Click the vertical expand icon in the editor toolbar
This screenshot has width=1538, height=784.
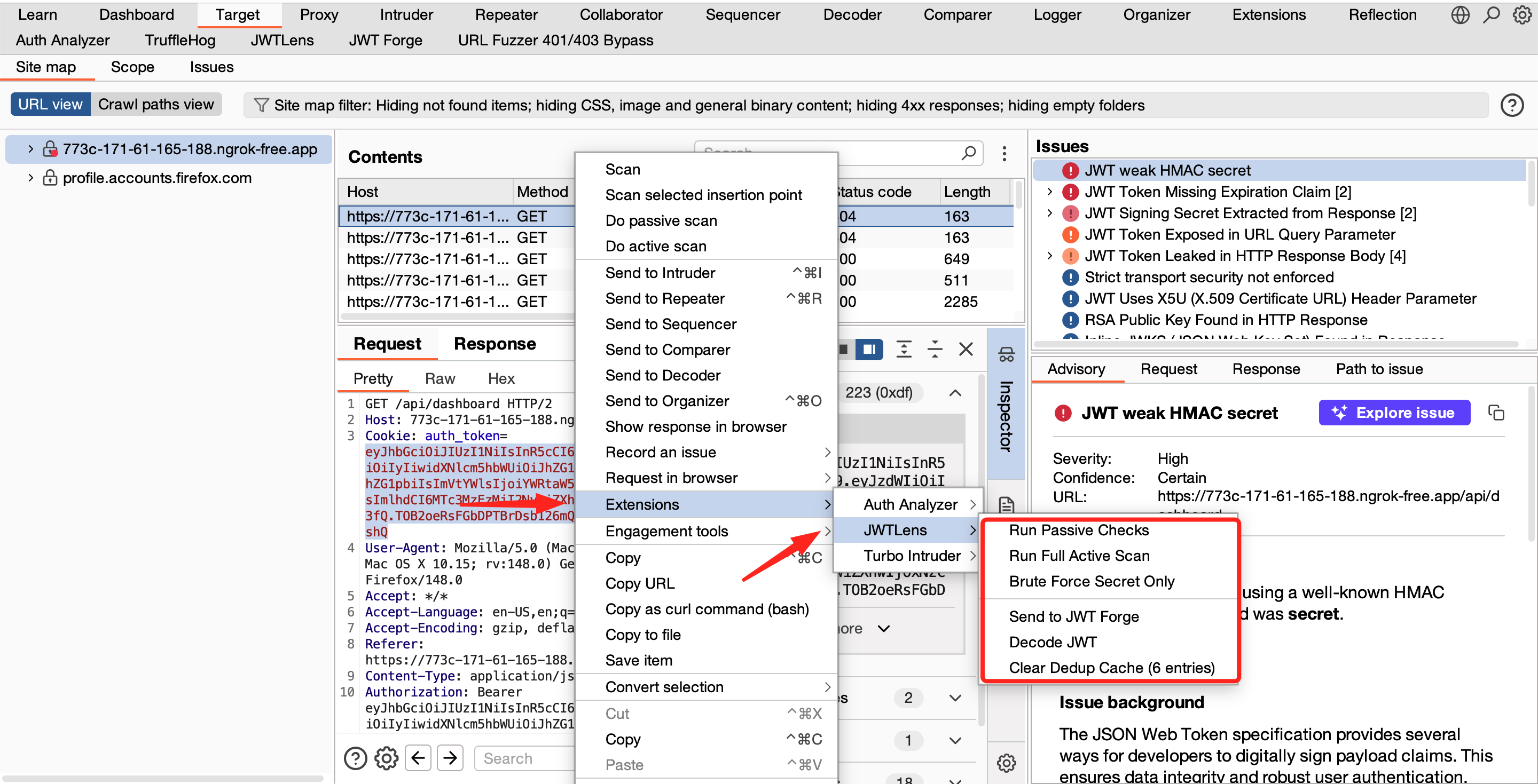pos(904,349)
